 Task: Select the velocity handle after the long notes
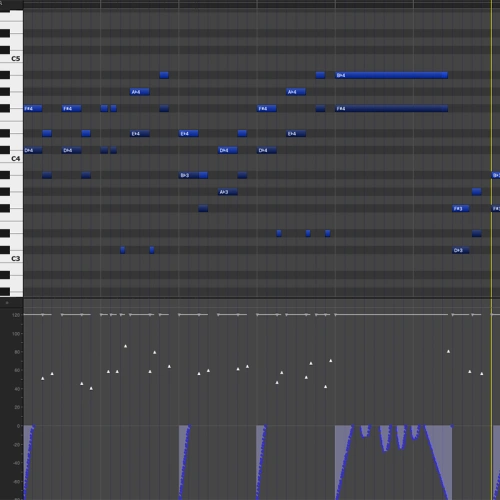click(448, 351)
